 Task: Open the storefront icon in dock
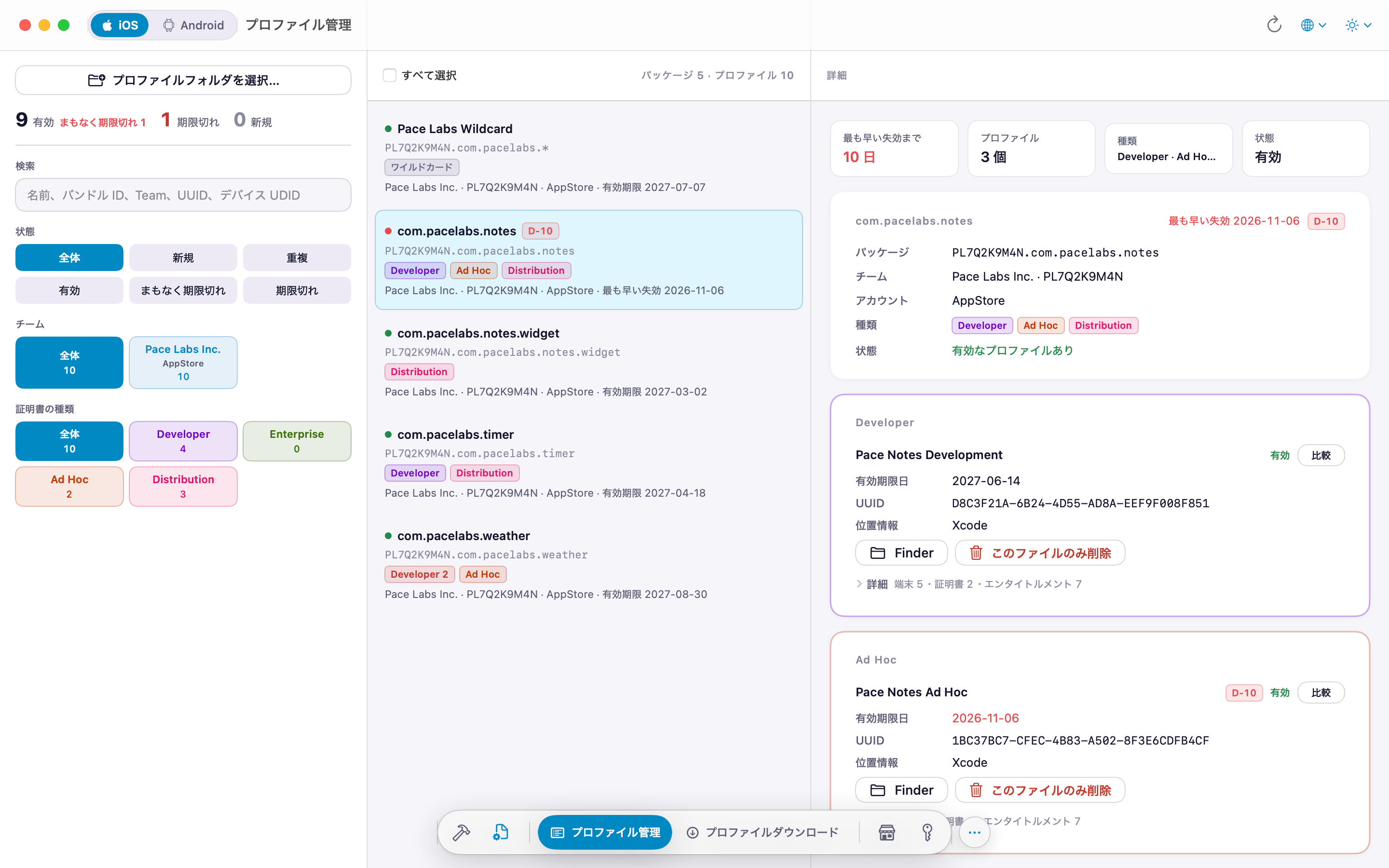(x=887, y=832)
